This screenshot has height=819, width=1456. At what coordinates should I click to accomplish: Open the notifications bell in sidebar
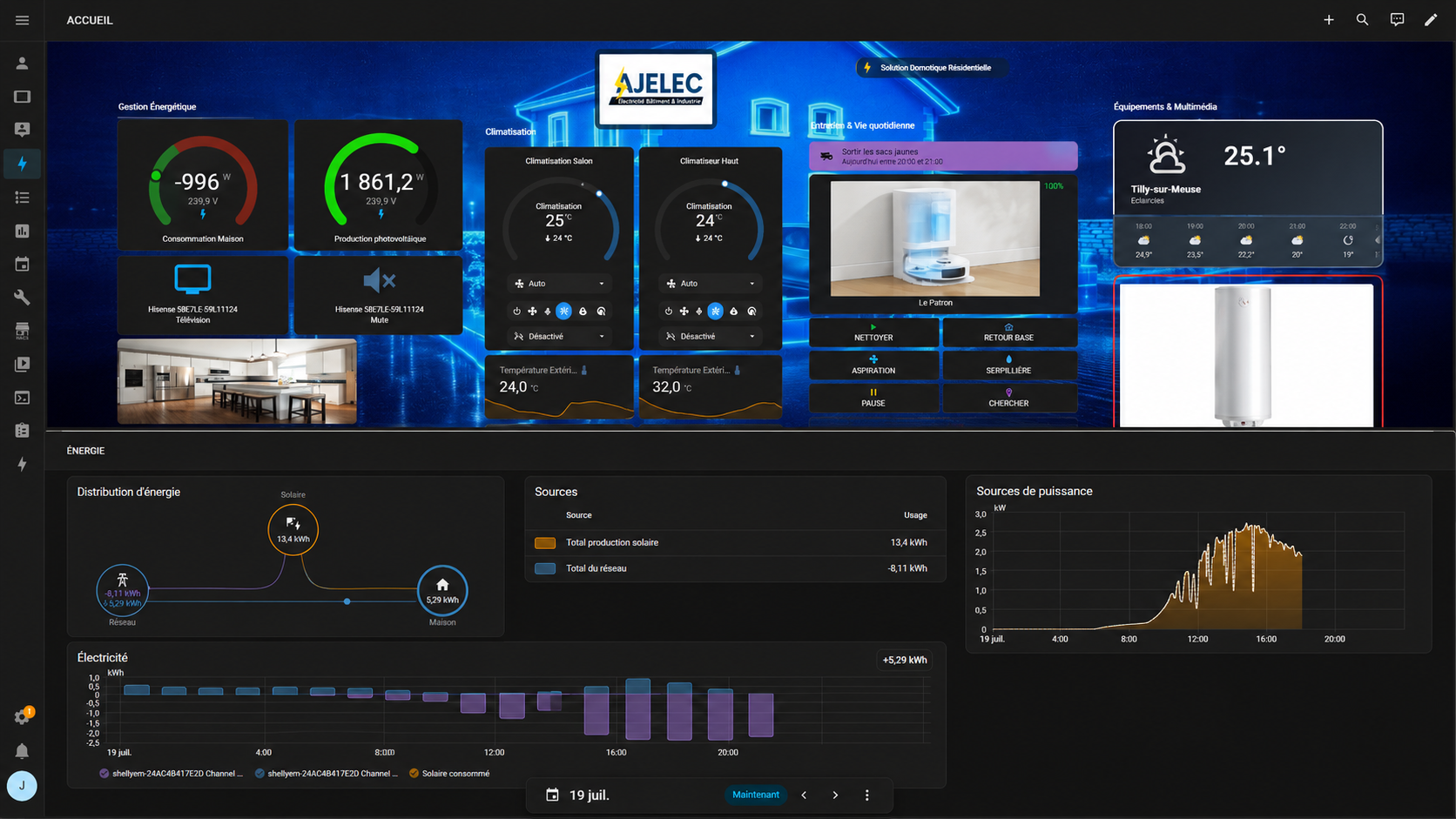click(x=23, y=751)
